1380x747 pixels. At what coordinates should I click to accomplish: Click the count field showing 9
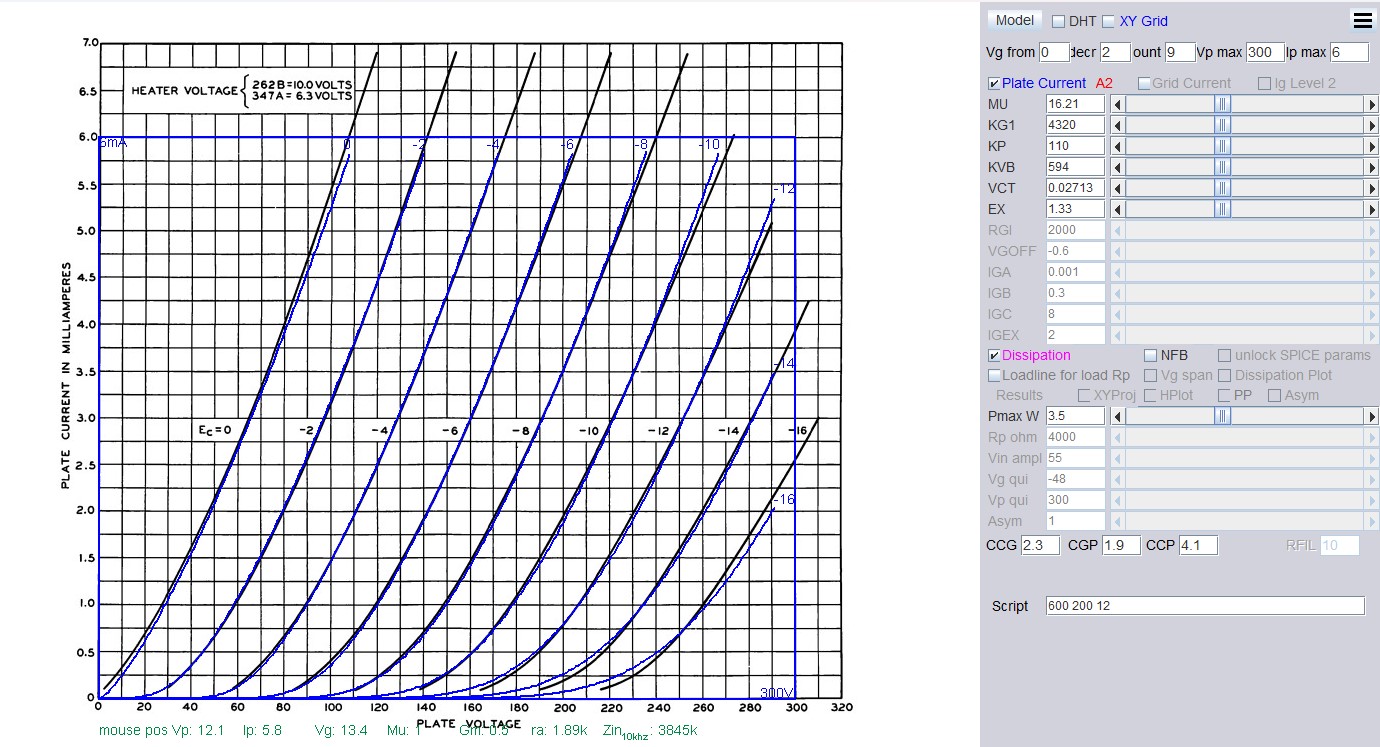tap(1180, 52)
